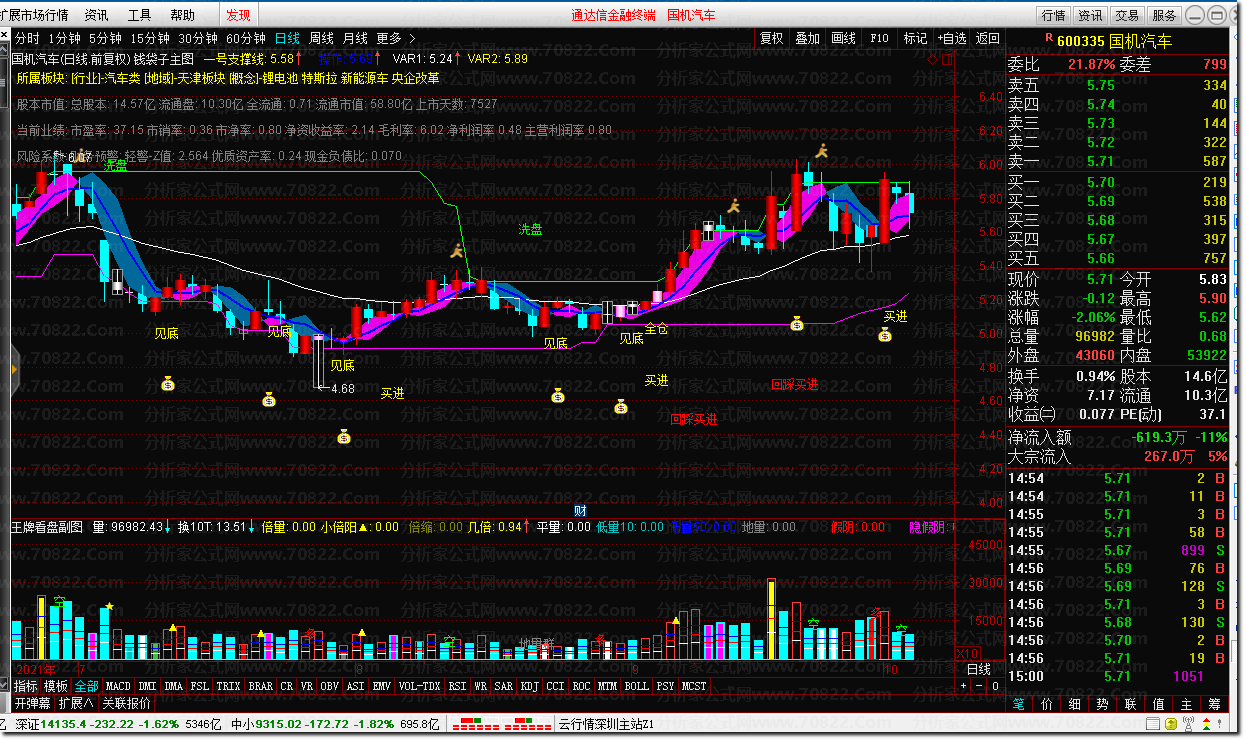
Task: Click 资讯 button at top right
Action: pyautogui.click(x=1091, y=15)
